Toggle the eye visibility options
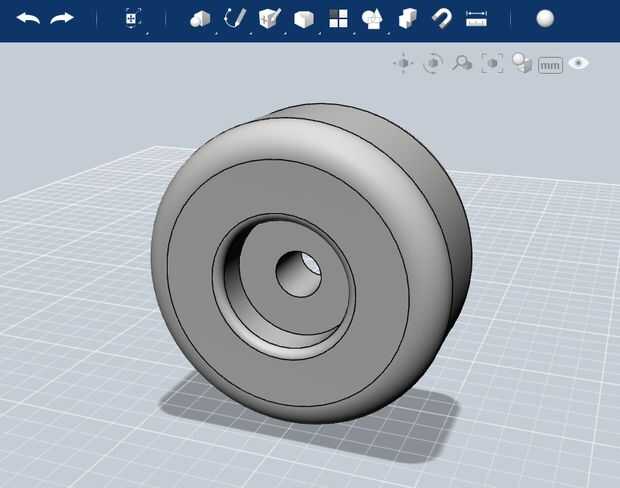 (578, 63)
